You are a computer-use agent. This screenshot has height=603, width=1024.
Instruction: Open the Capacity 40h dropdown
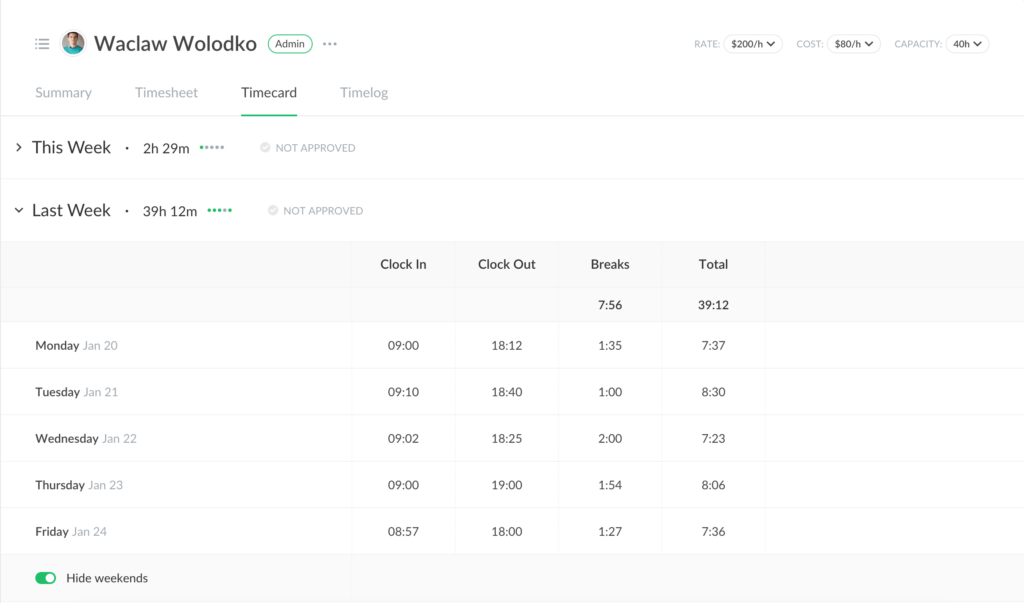pyautogui.click(x=968, y=44)
